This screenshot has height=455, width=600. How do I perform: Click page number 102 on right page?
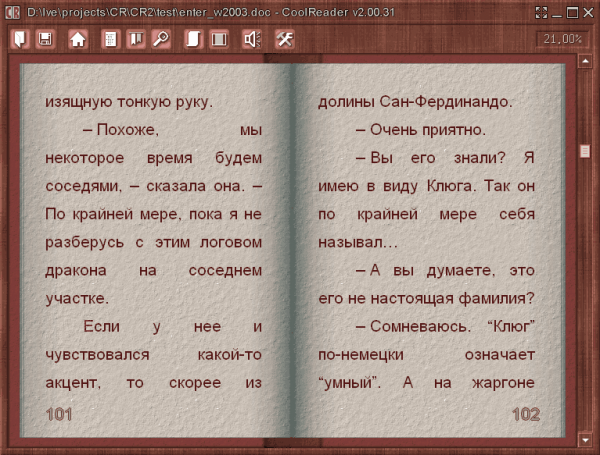point(526,413)
